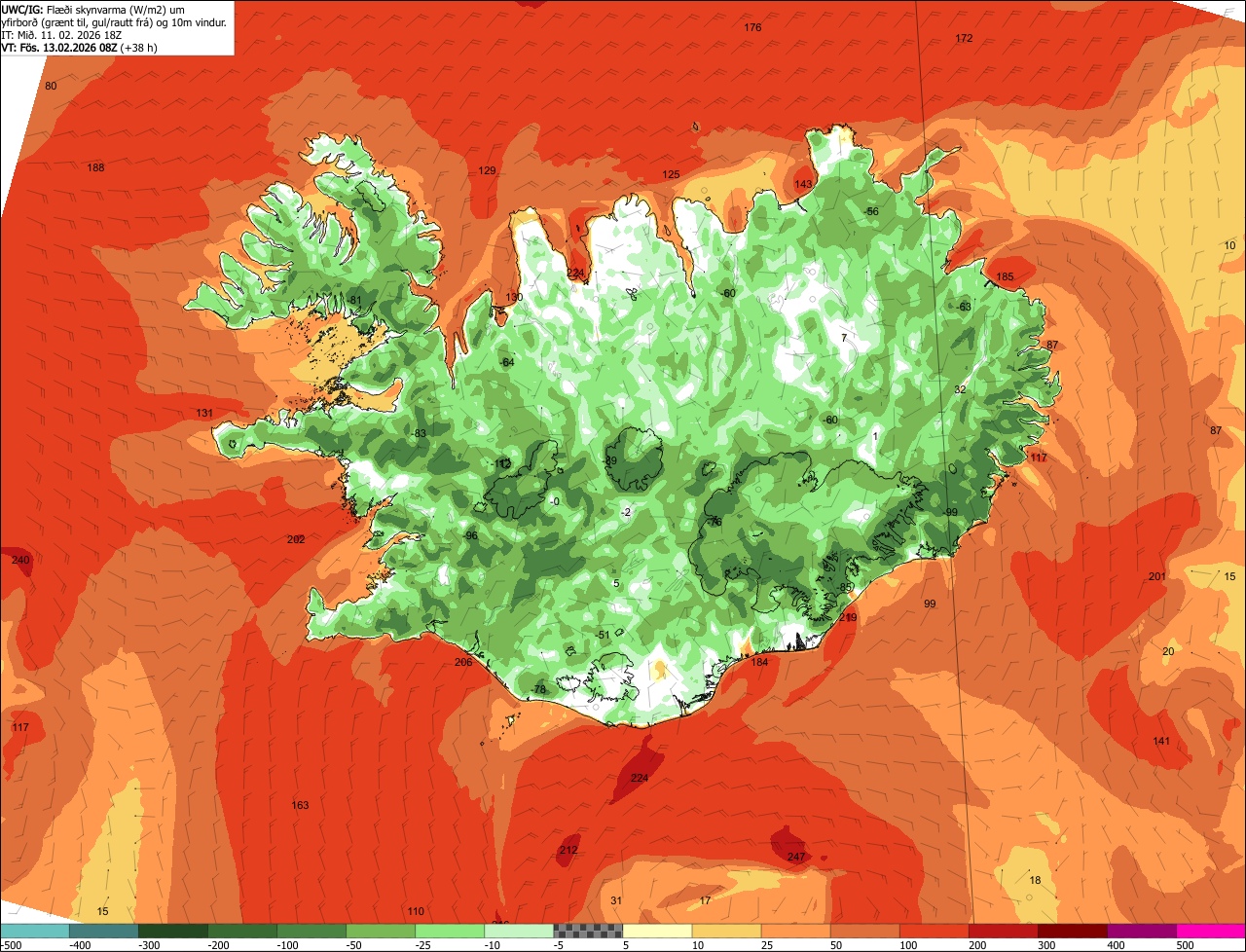1246x952 pixels.
Task: Click the map value "163" in the southwest sea
Action: click(300, 806)
